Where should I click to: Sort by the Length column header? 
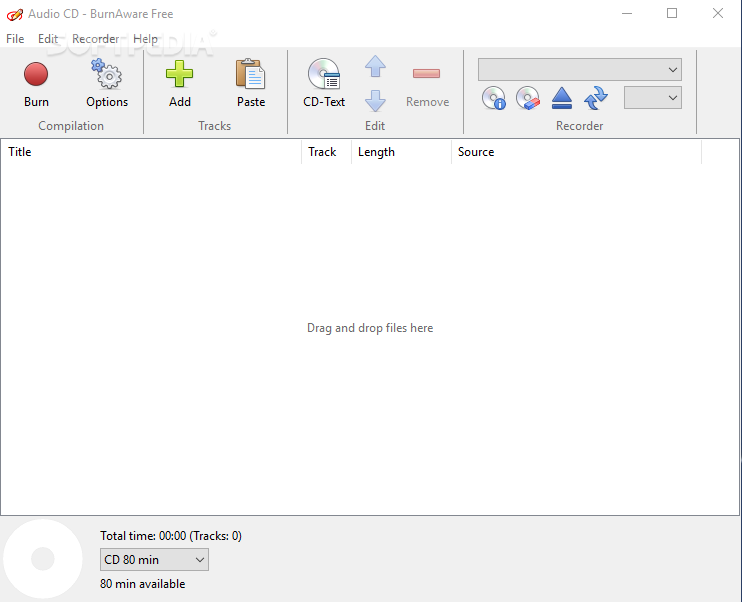[x=401, y=152]
